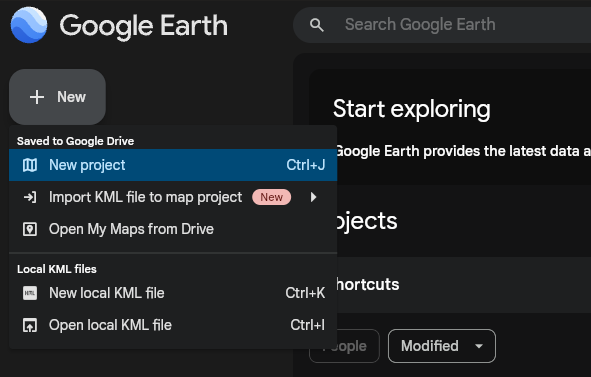Click the pin icon beside Open My Maps
Image resolution: width=591 pixels, height=377 pixels.
[x=30, y=229]
